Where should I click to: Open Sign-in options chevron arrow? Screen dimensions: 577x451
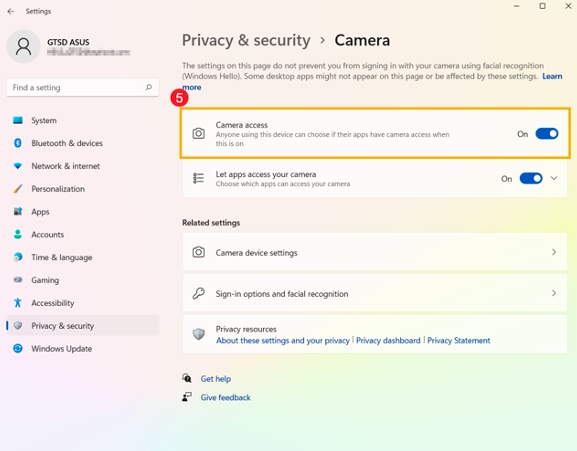point(554,293)
